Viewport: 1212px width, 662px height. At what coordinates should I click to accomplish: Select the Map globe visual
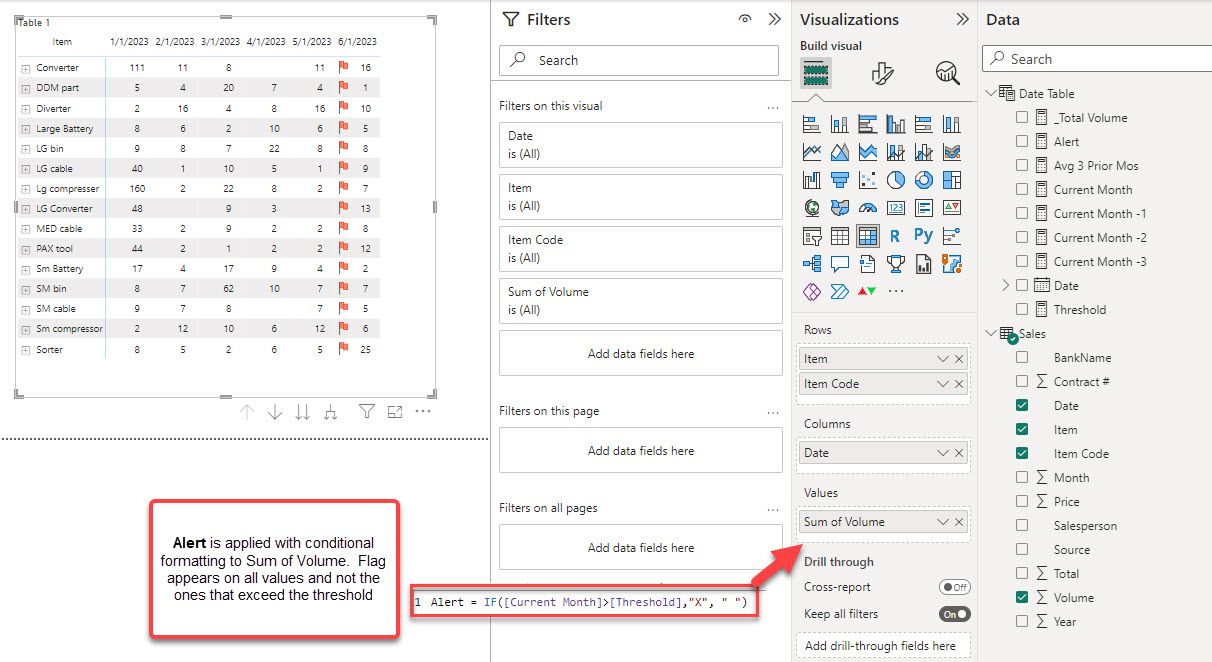click(812, 208)
